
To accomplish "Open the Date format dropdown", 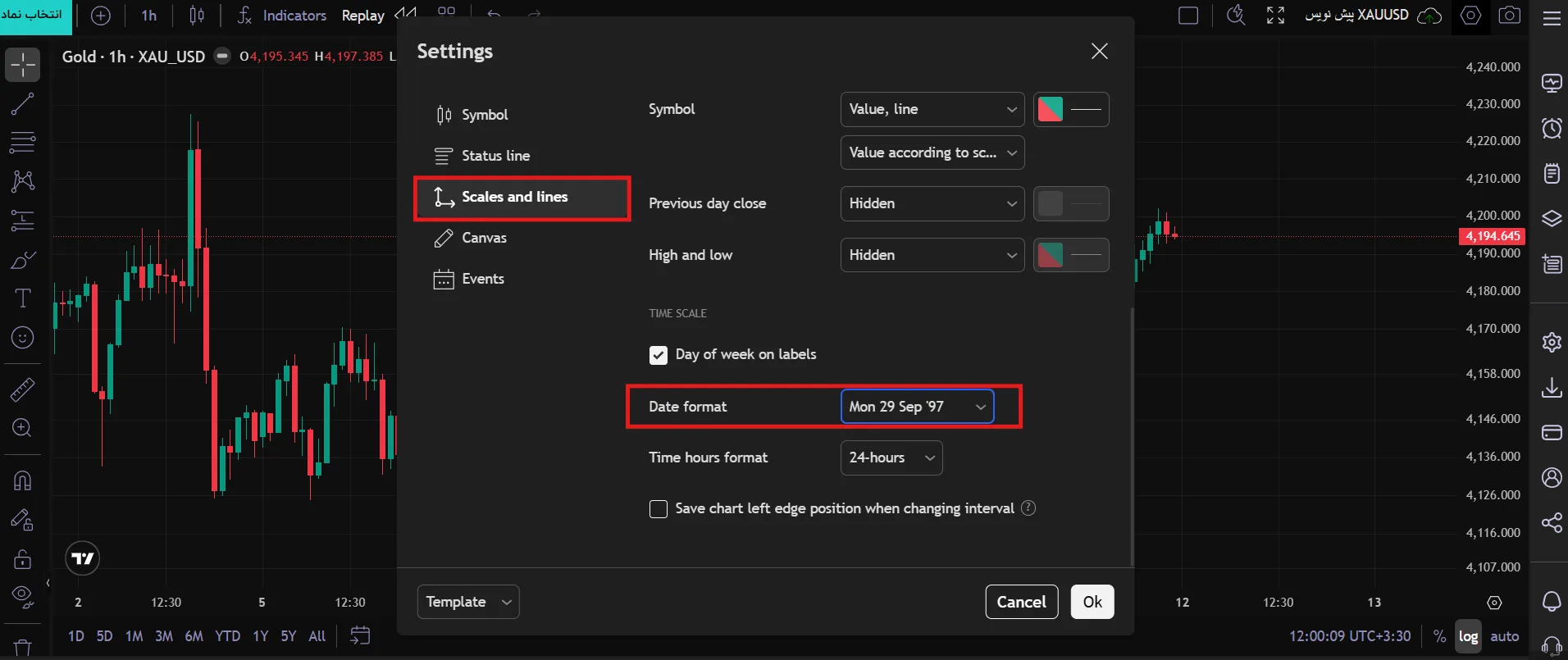I will (x=917, y=407).
